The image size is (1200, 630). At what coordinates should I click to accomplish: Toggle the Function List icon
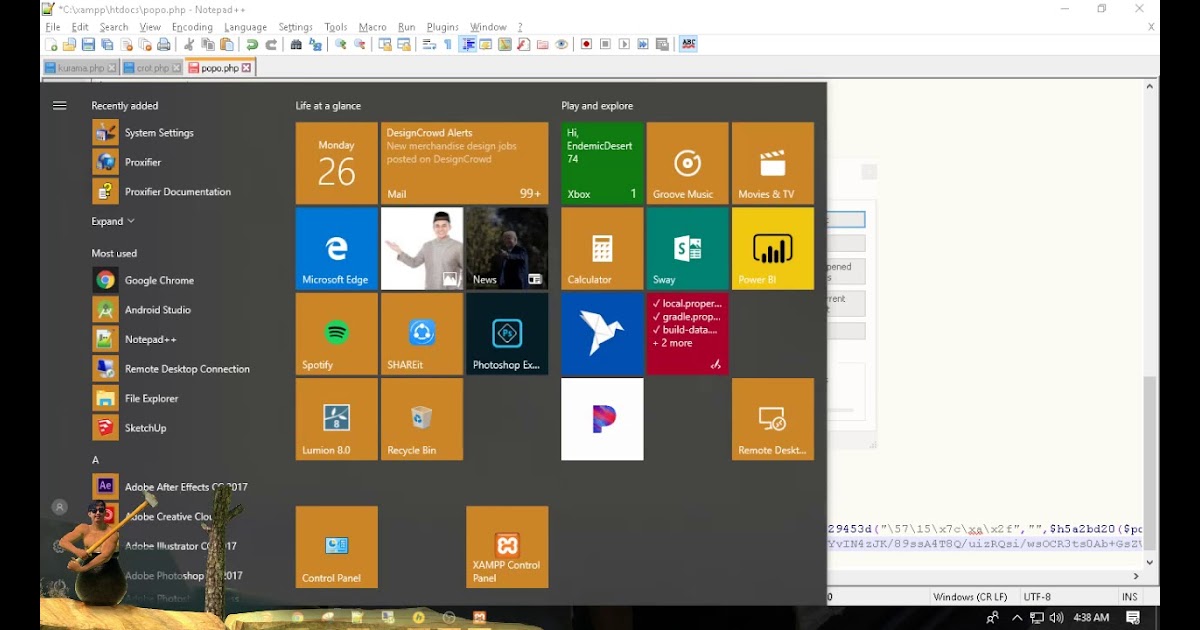tap(524, 44)
